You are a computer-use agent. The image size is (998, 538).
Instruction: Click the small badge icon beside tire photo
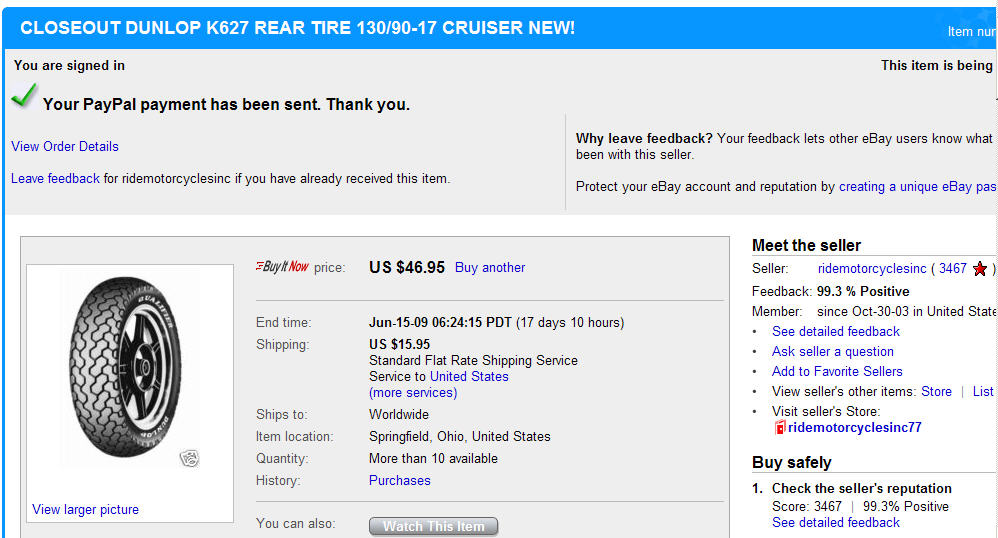tap(188, 459)
